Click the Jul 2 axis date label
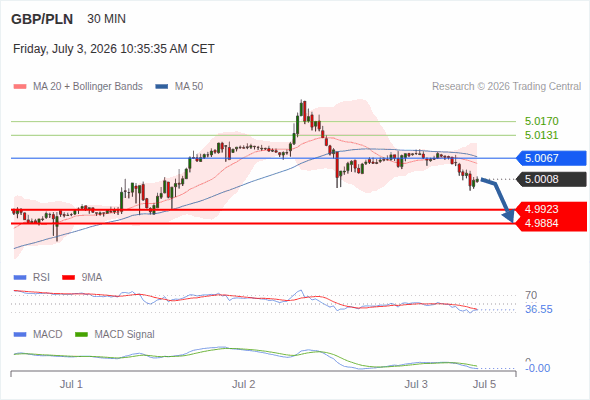 [x=244, y=384]
